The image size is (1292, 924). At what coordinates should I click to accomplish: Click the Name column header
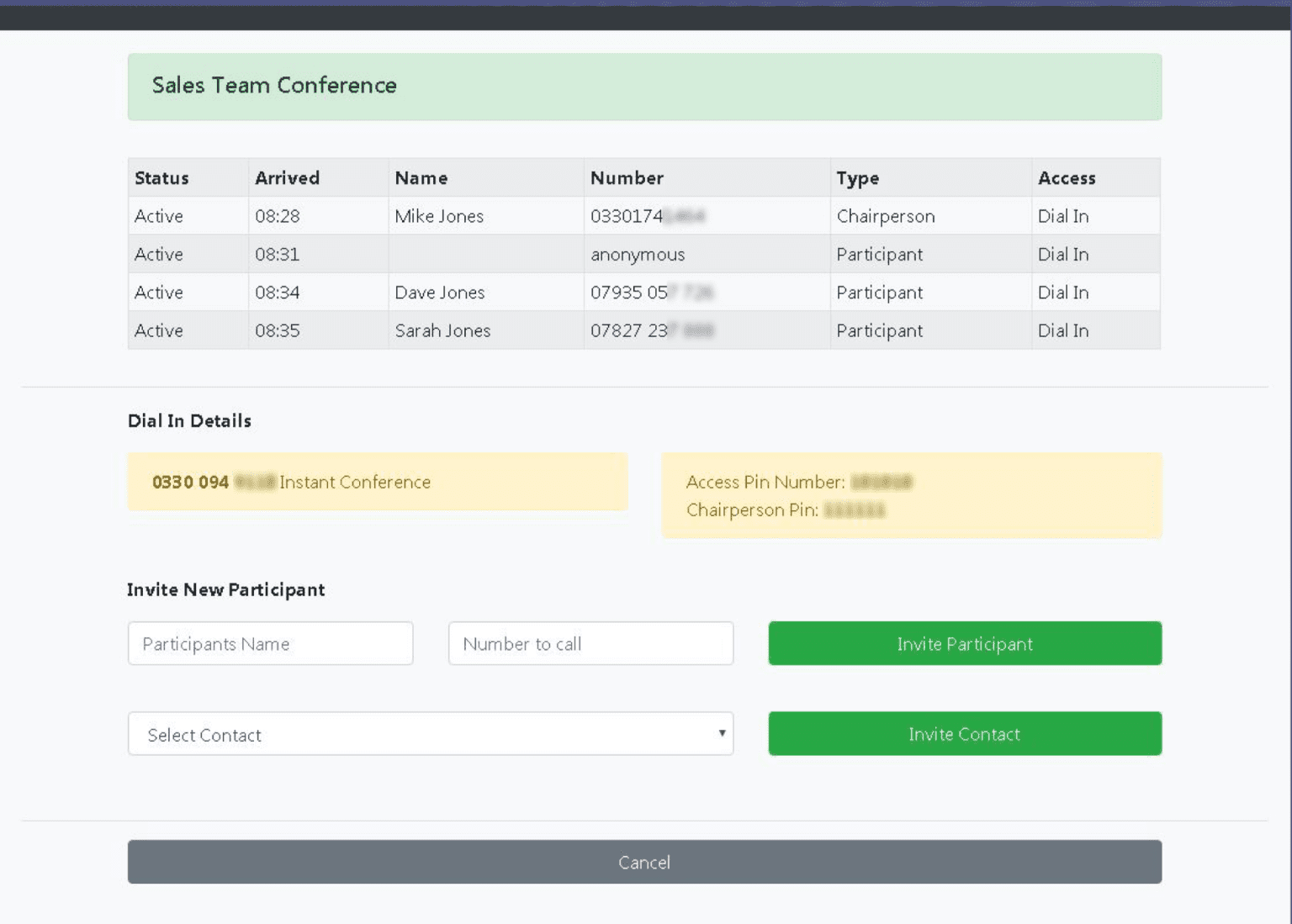(421, 178)
